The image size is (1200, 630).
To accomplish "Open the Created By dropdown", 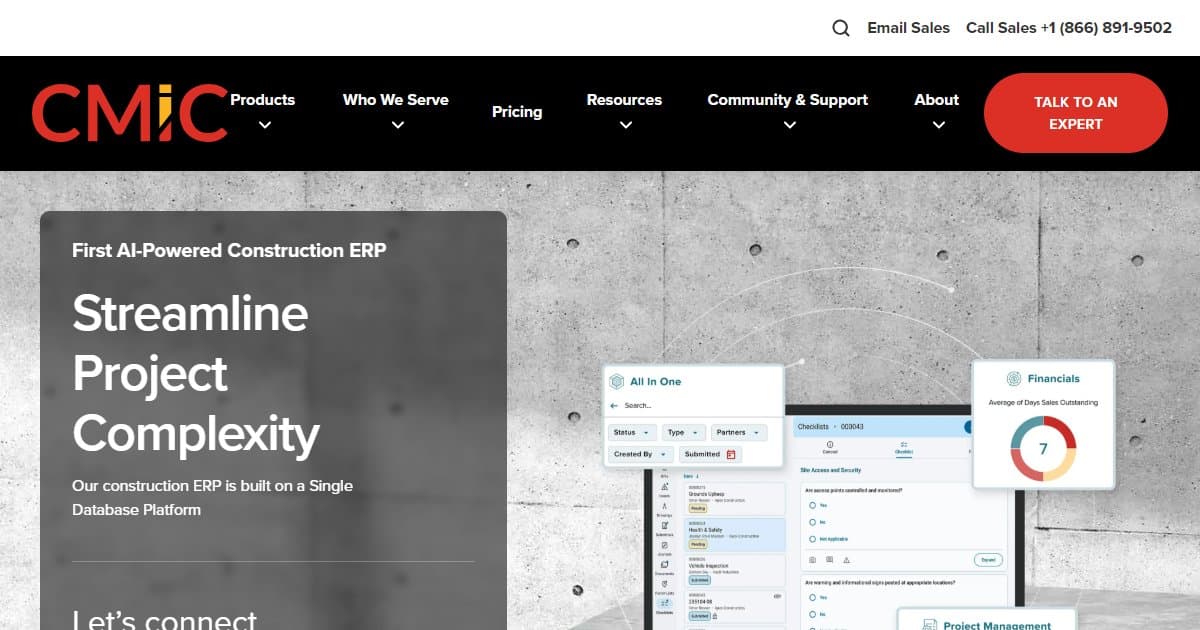I will (636, 454).
